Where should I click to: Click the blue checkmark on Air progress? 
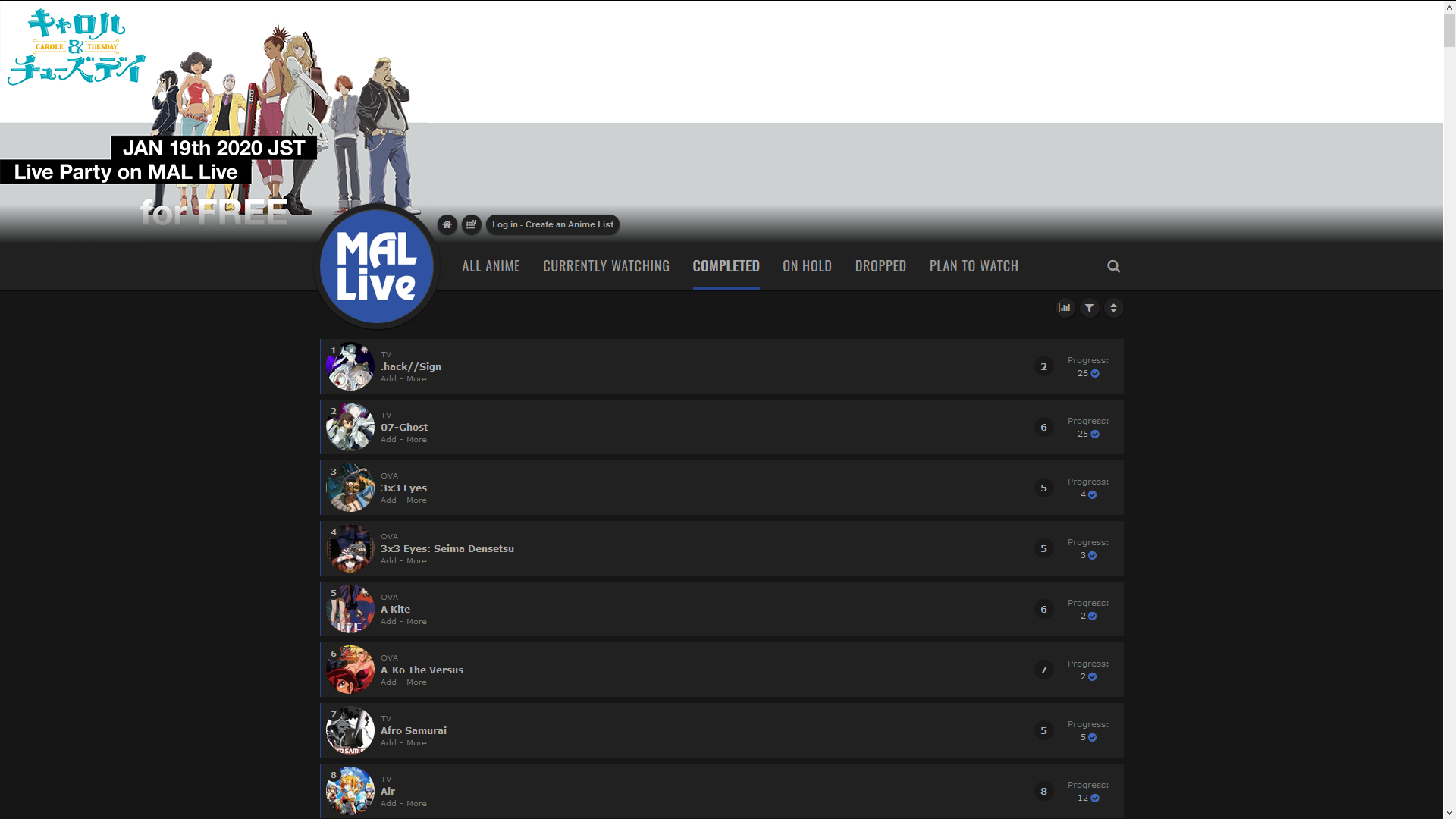1095,799
